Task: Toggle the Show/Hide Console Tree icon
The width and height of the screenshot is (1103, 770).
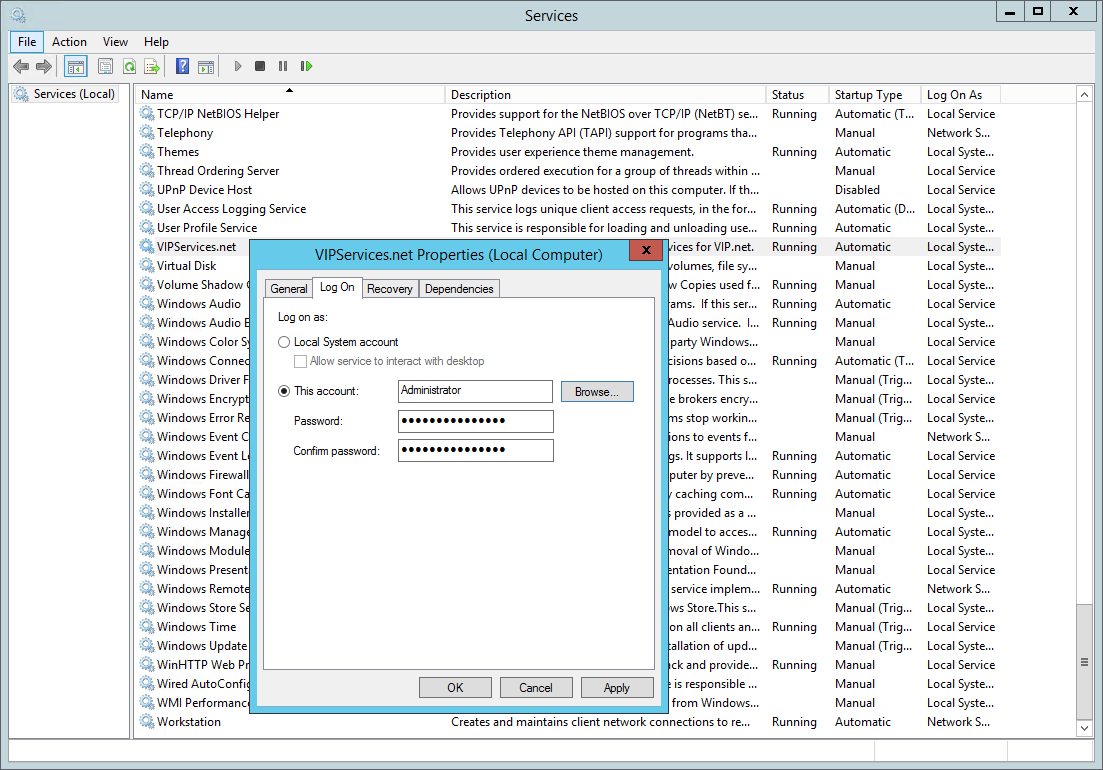Action: click(x=75, y=67)
